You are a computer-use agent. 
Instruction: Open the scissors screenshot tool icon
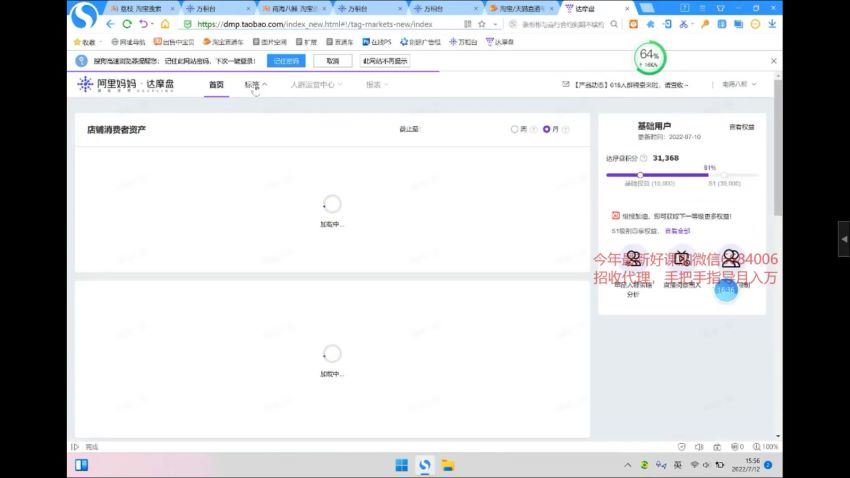[x=684, y=24]
